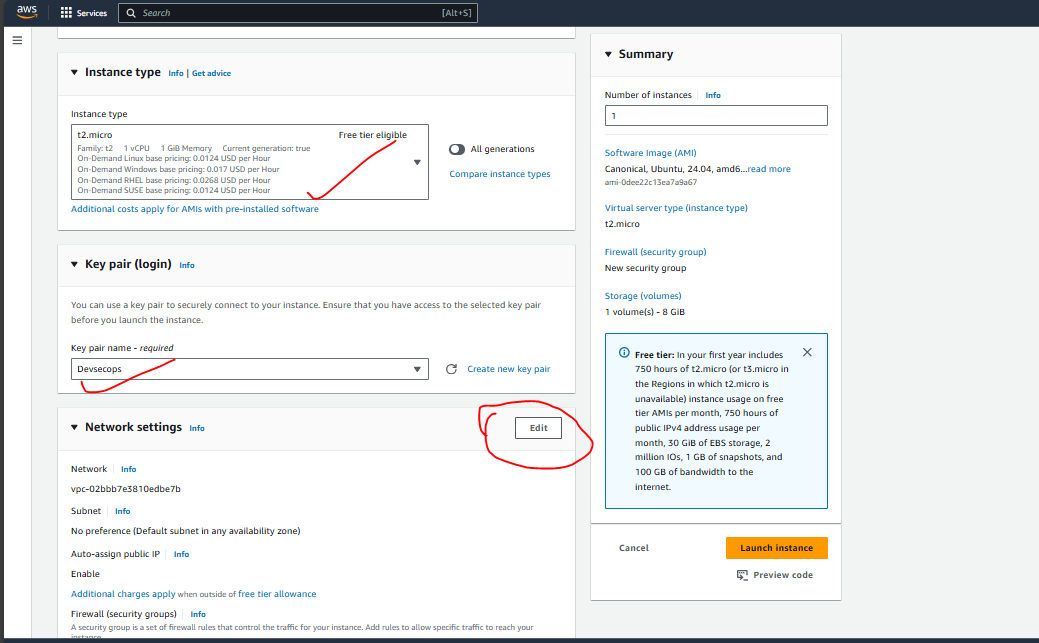Focus the Number of instances field
Image resolution: width=1039 pixels, height=643 pixels.
click(716, 115)
